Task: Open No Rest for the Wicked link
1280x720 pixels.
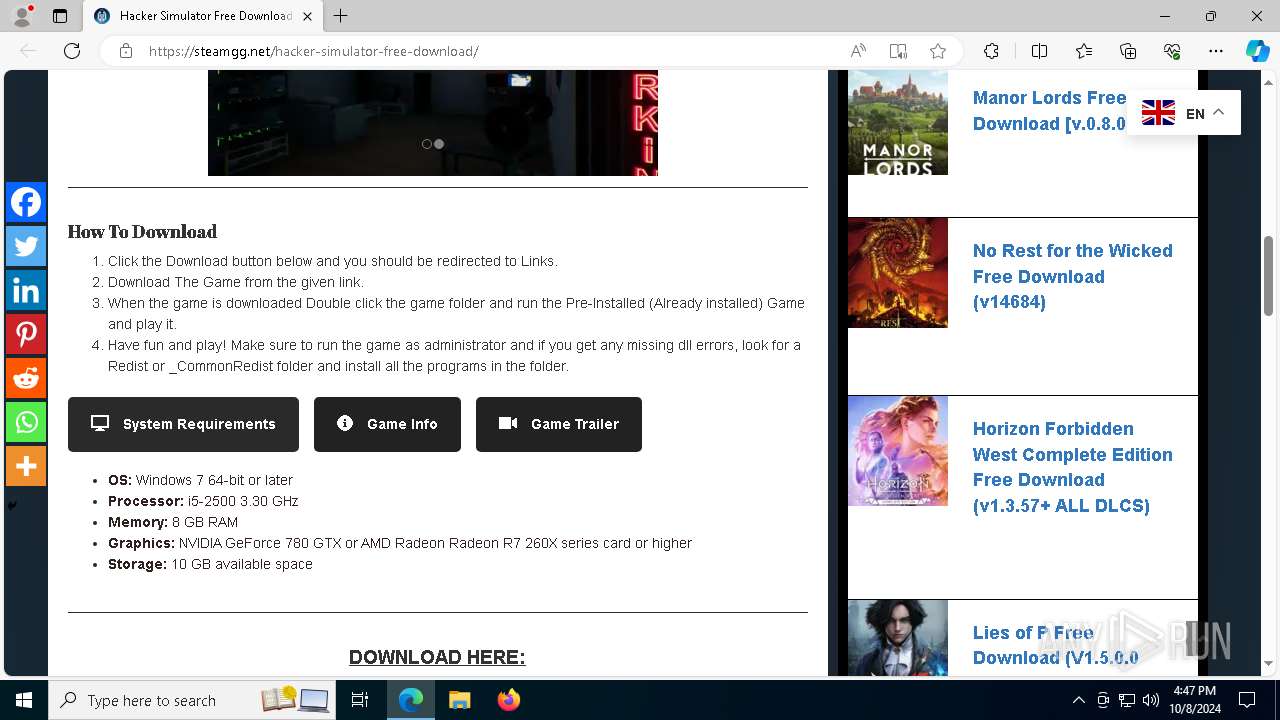Action: coord(1072,276)
